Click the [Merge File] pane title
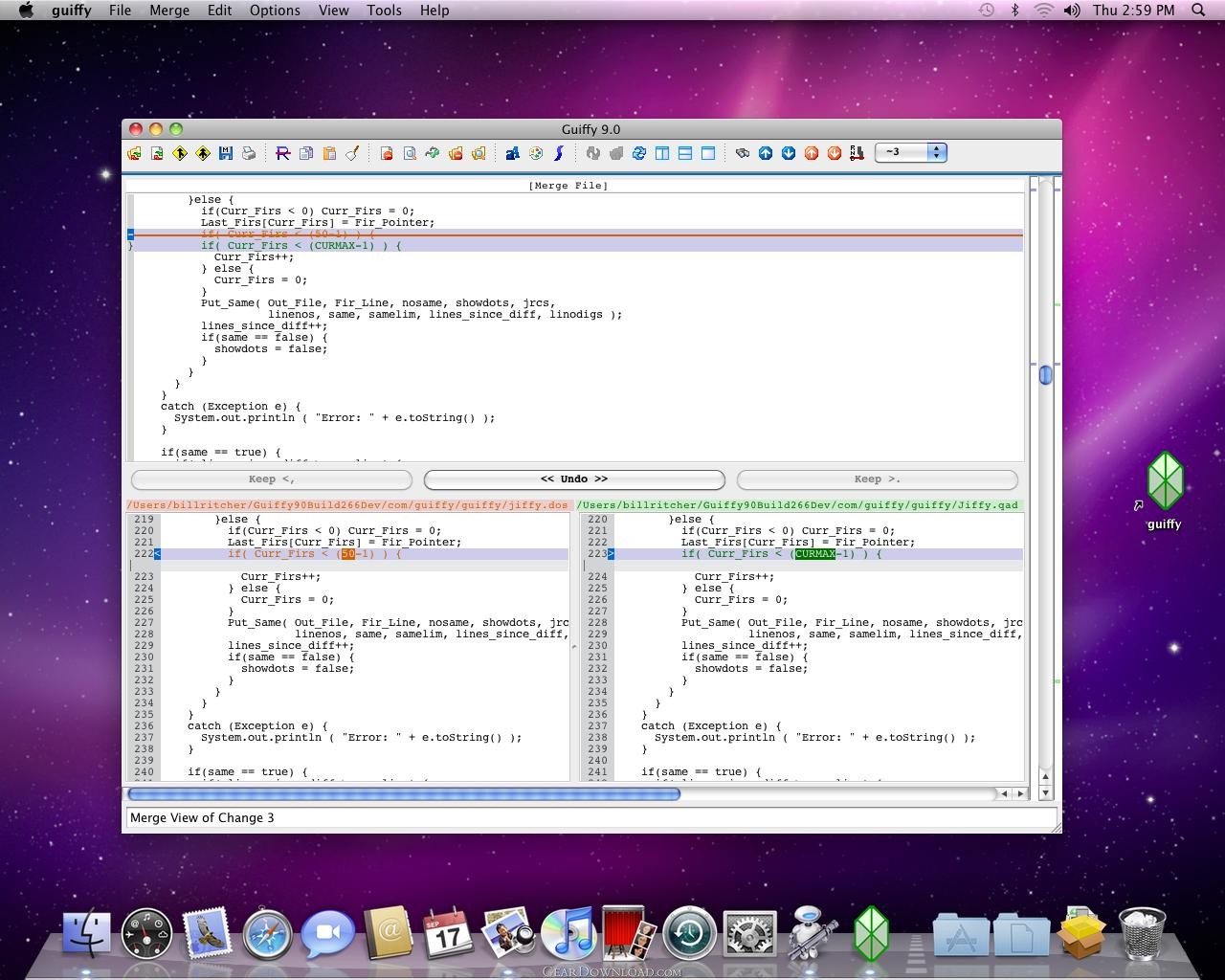Image resolution: width=1225 pixels, height=980 pixels. point(568,186)
